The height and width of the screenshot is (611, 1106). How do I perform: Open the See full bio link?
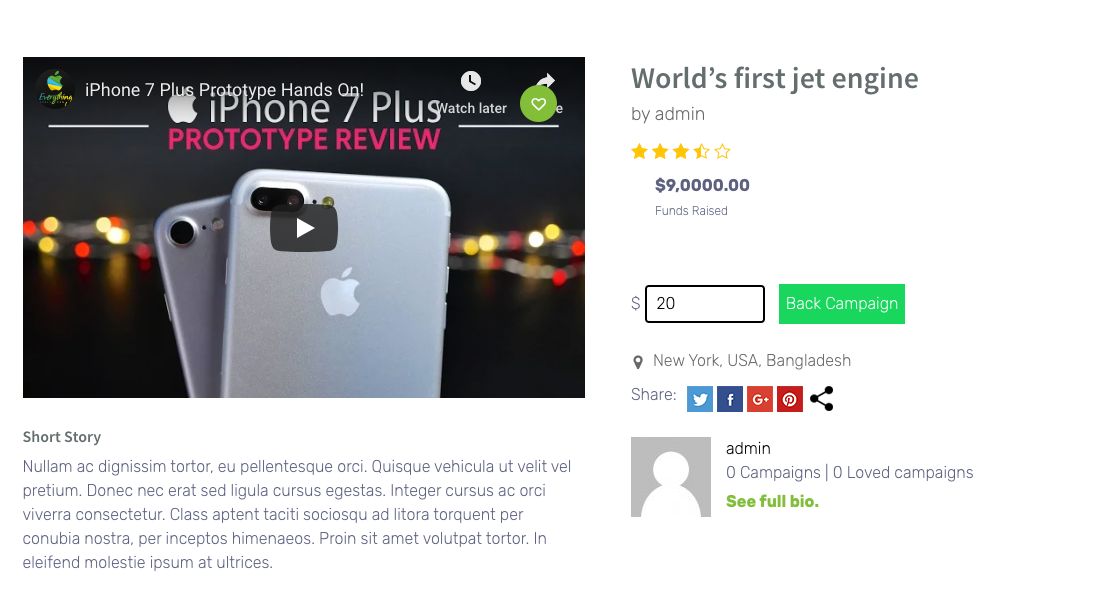pyautogui.click(x=772, y=502)
